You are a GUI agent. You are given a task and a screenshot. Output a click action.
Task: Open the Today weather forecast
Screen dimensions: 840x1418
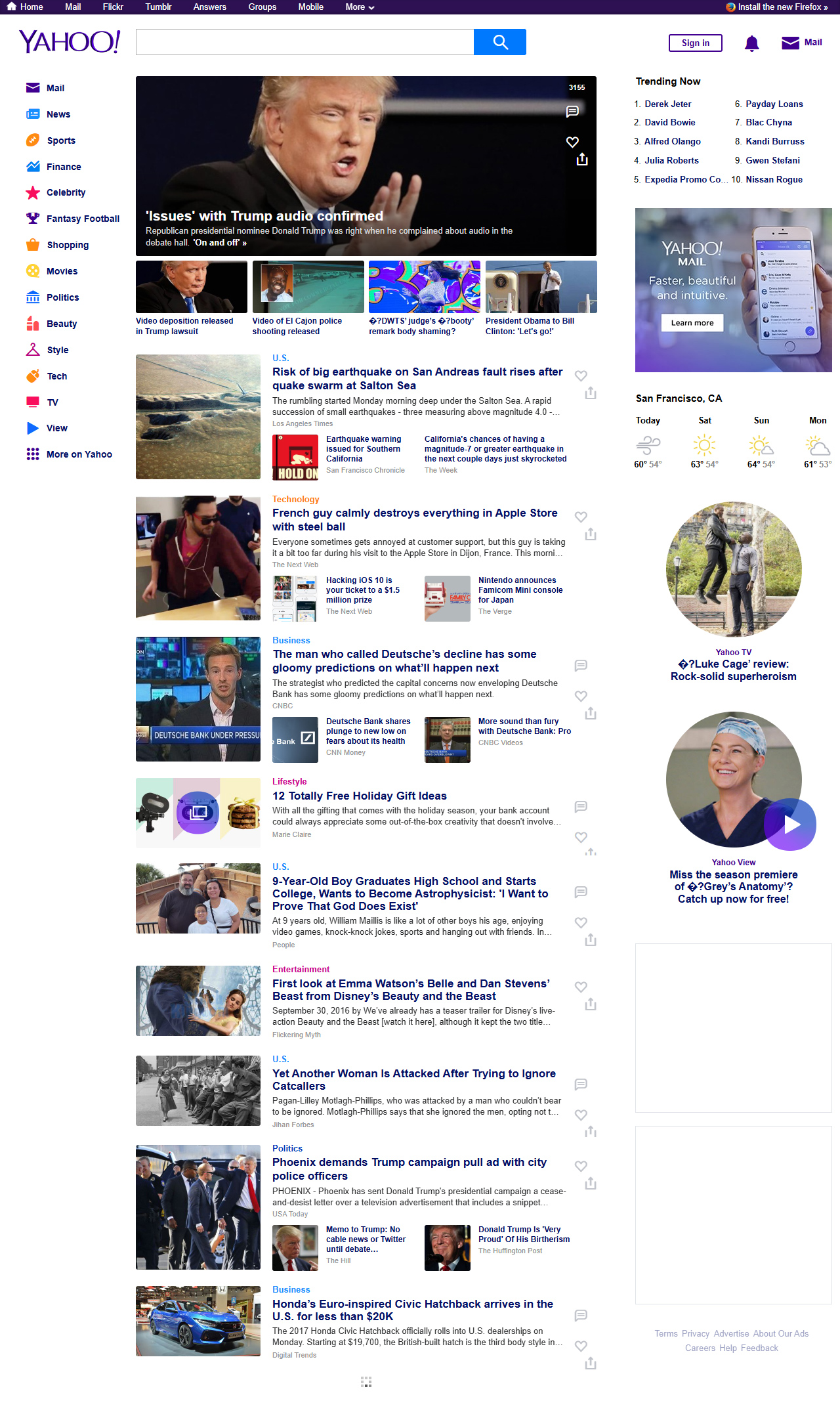point(648,443)
